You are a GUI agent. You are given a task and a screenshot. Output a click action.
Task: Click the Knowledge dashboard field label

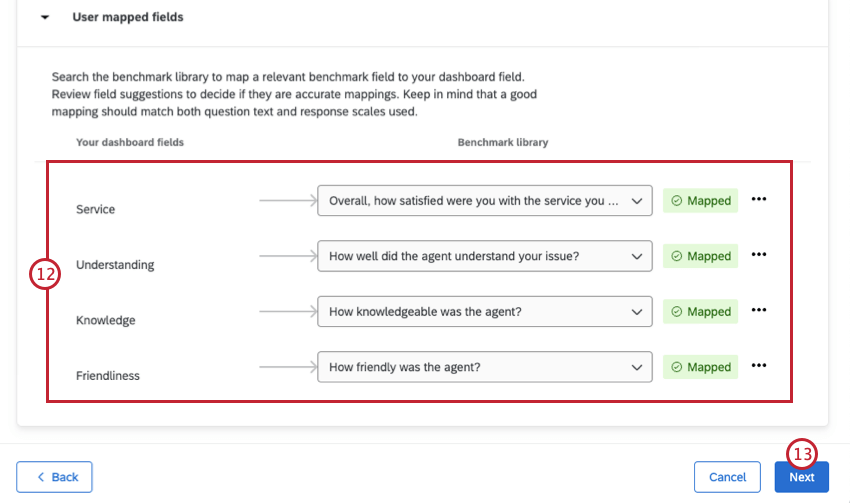(x=106, y=320)
